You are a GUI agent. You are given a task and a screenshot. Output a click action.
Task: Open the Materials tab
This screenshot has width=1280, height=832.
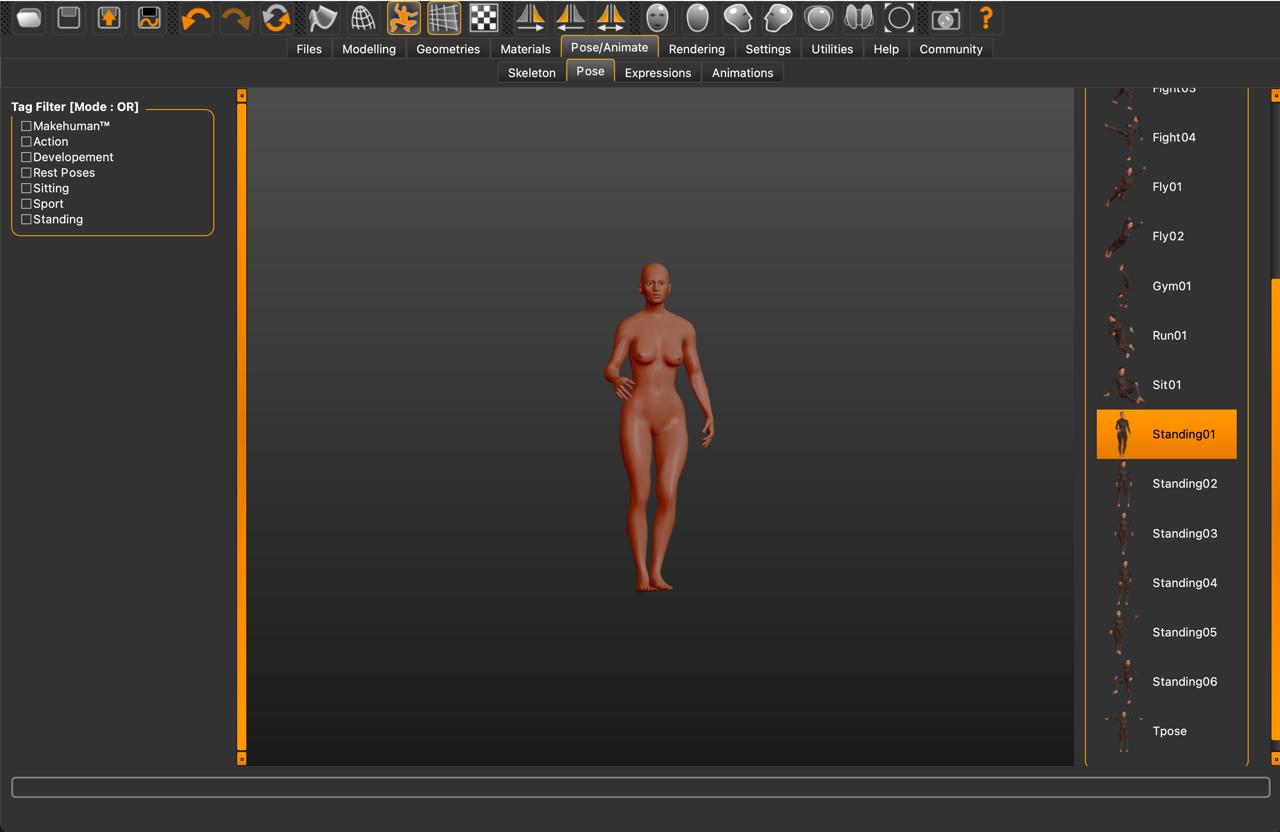[525, 49]
